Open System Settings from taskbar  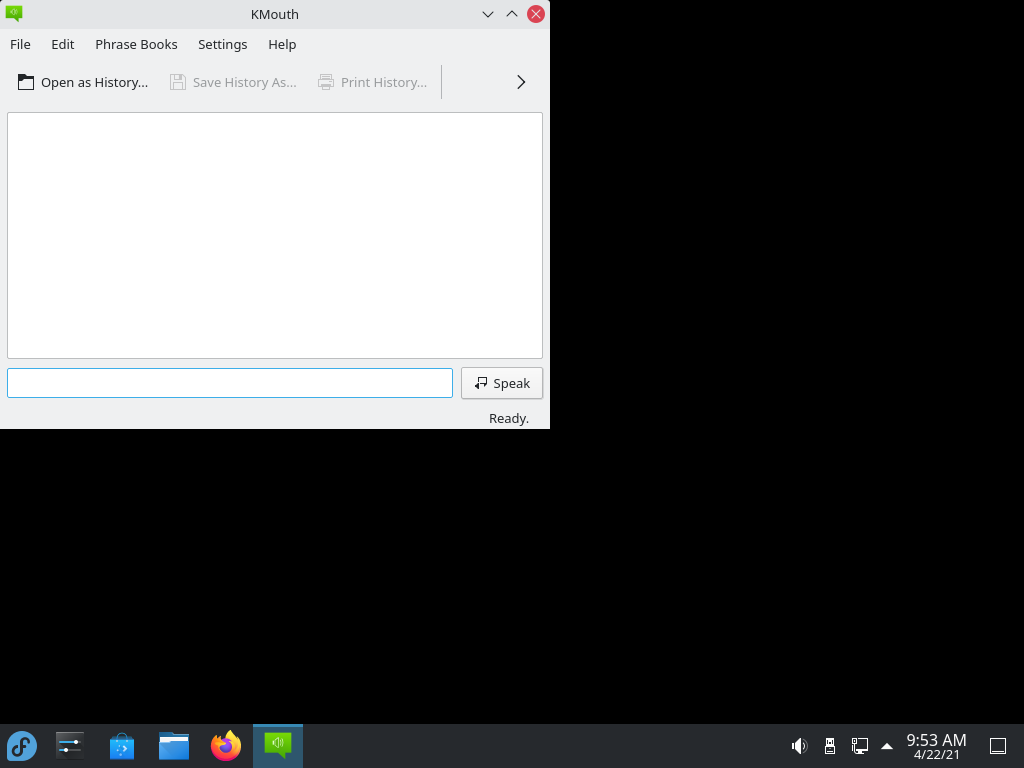coord(70,746)
